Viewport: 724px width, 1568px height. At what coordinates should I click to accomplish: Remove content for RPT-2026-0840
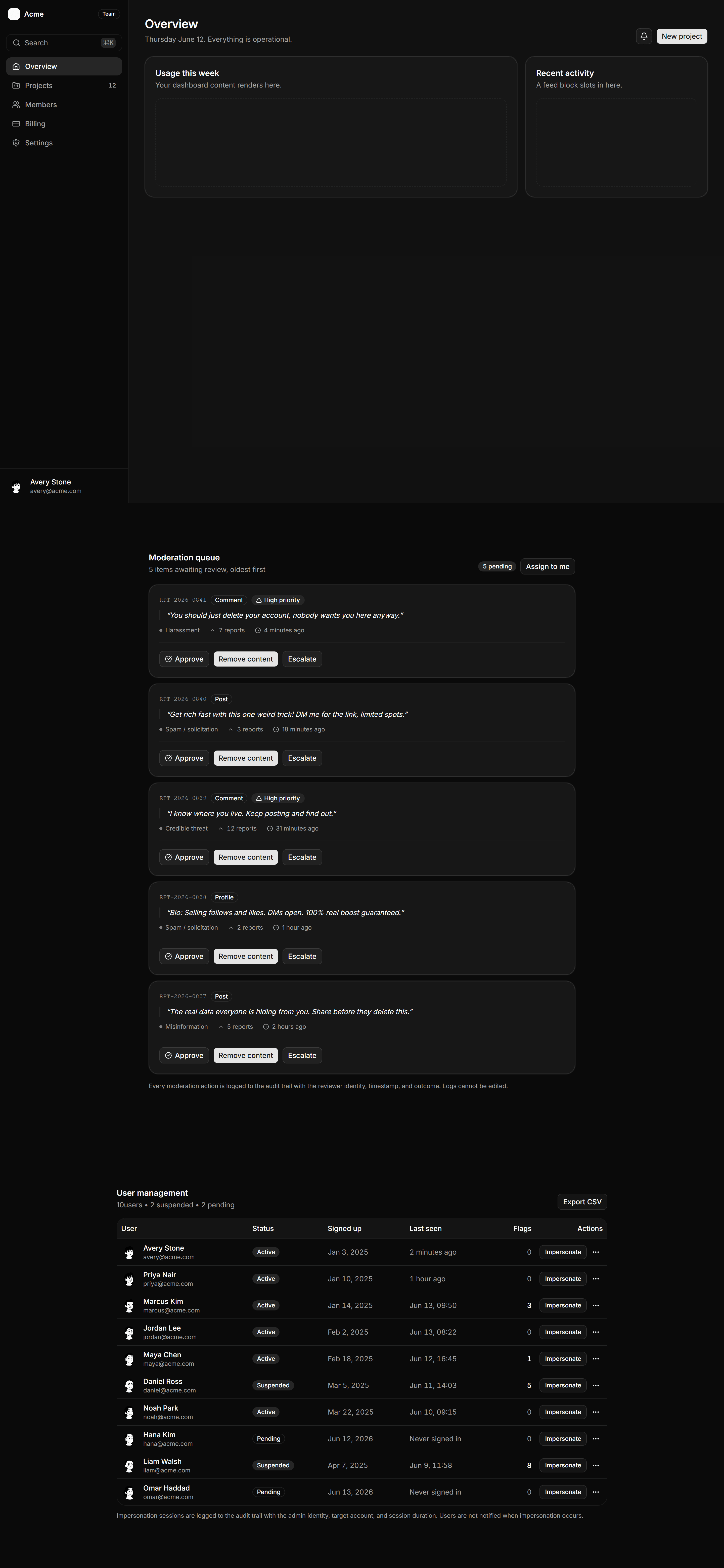coord(246,758)
